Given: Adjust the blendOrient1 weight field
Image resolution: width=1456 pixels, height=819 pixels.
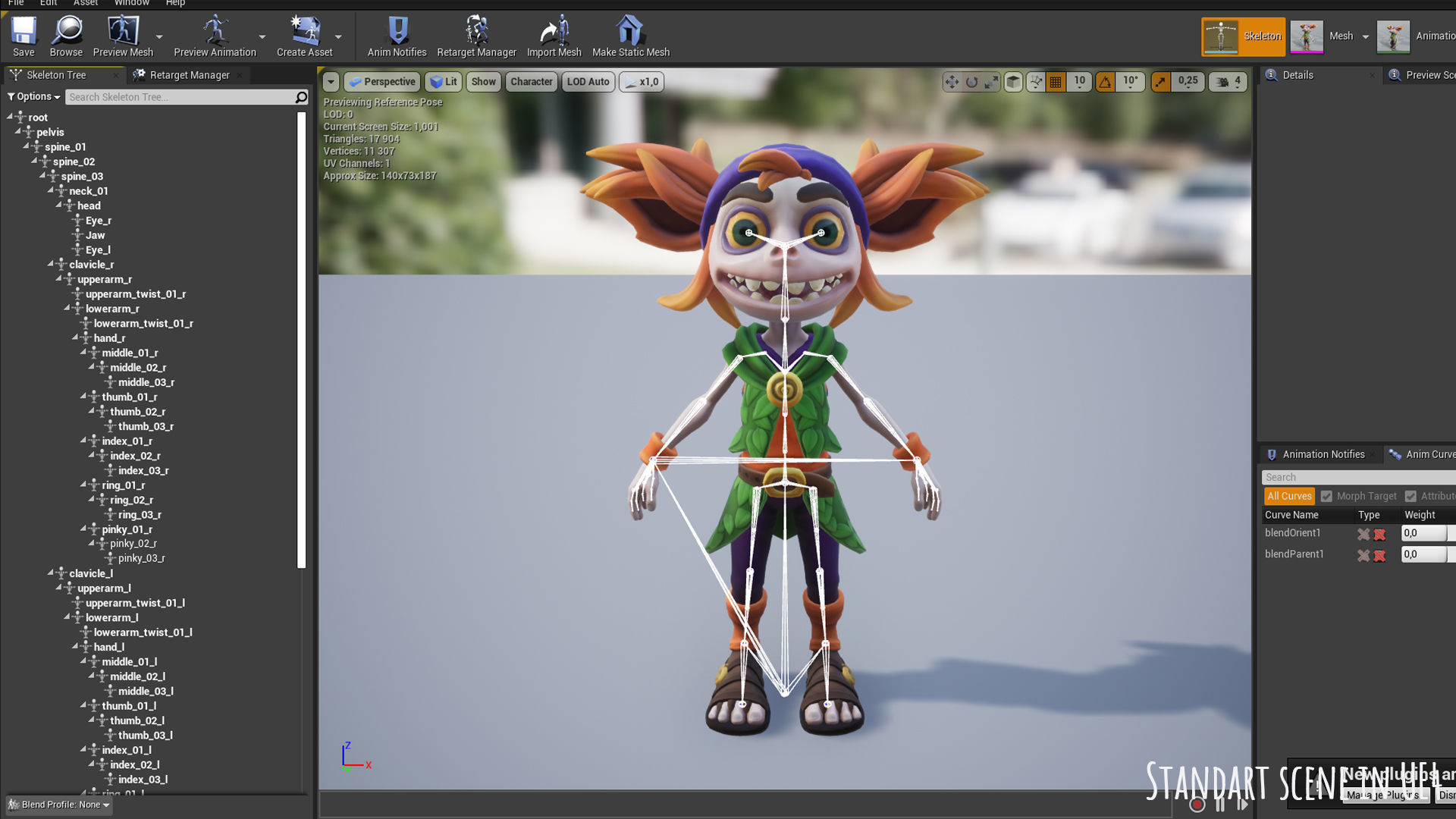Looking at the screenshot, I should 1426,533.
